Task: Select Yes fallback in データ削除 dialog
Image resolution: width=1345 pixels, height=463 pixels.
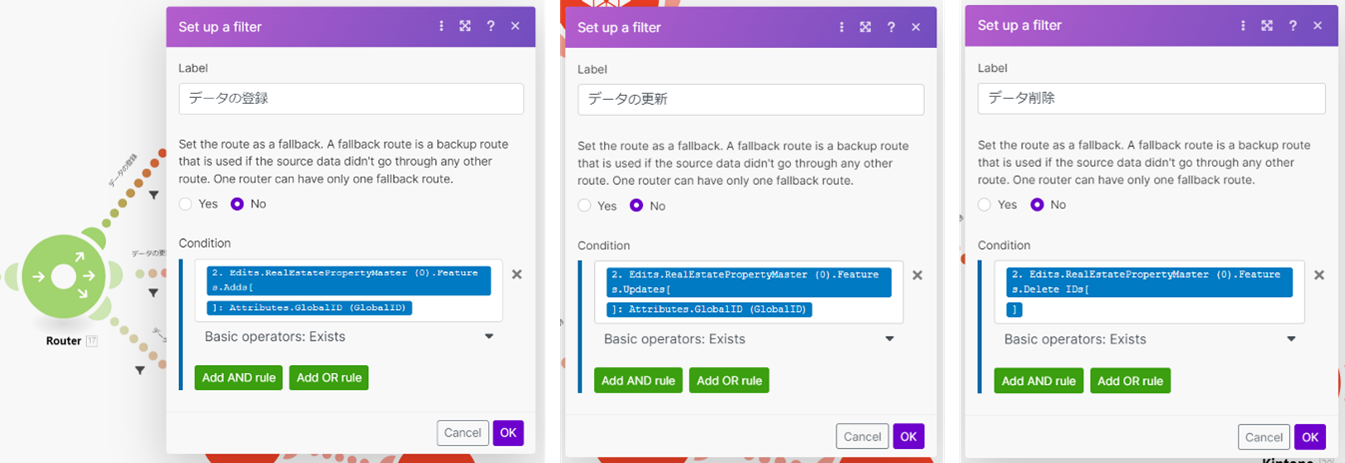Action: click(x=986, y=204)
